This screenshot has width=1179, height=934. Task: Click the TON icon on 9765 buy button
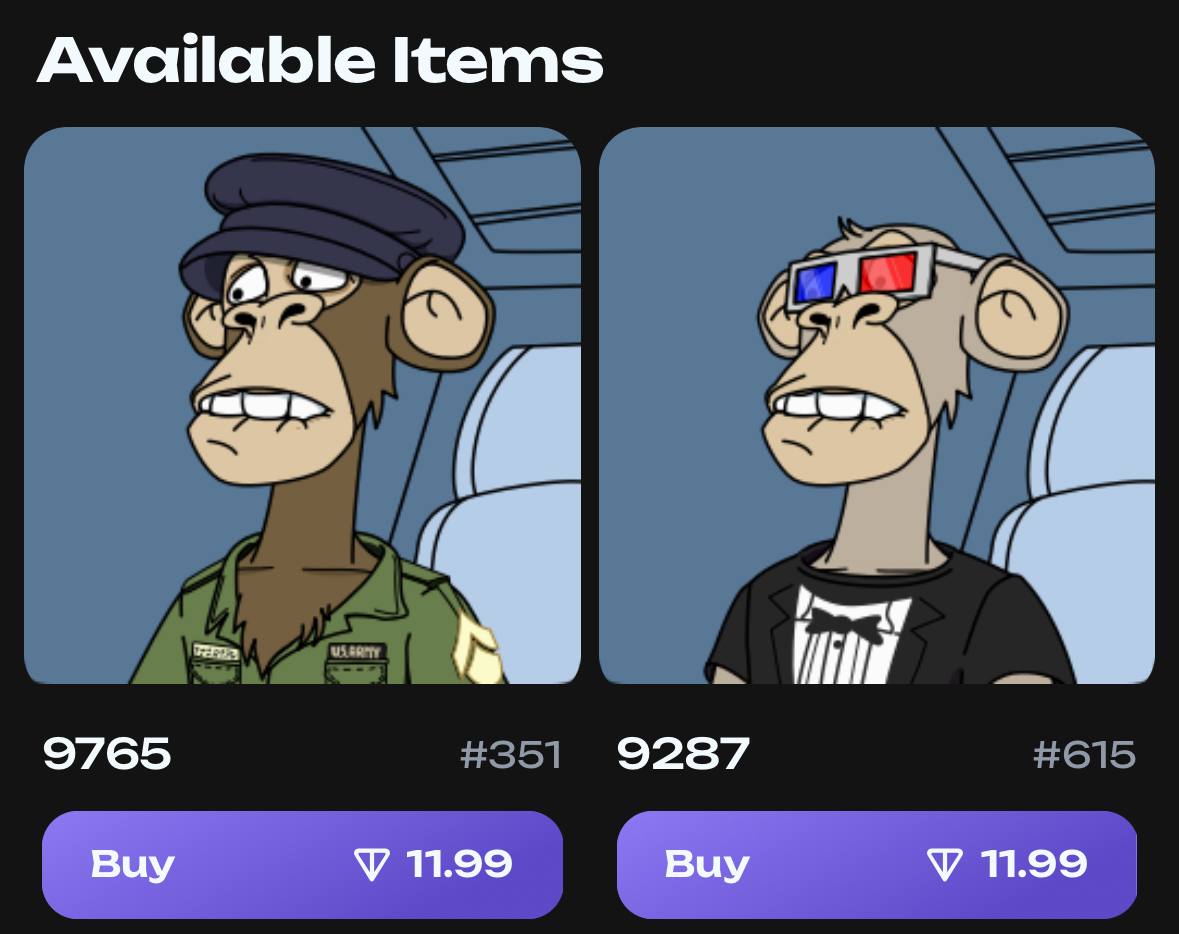point(371,865)
